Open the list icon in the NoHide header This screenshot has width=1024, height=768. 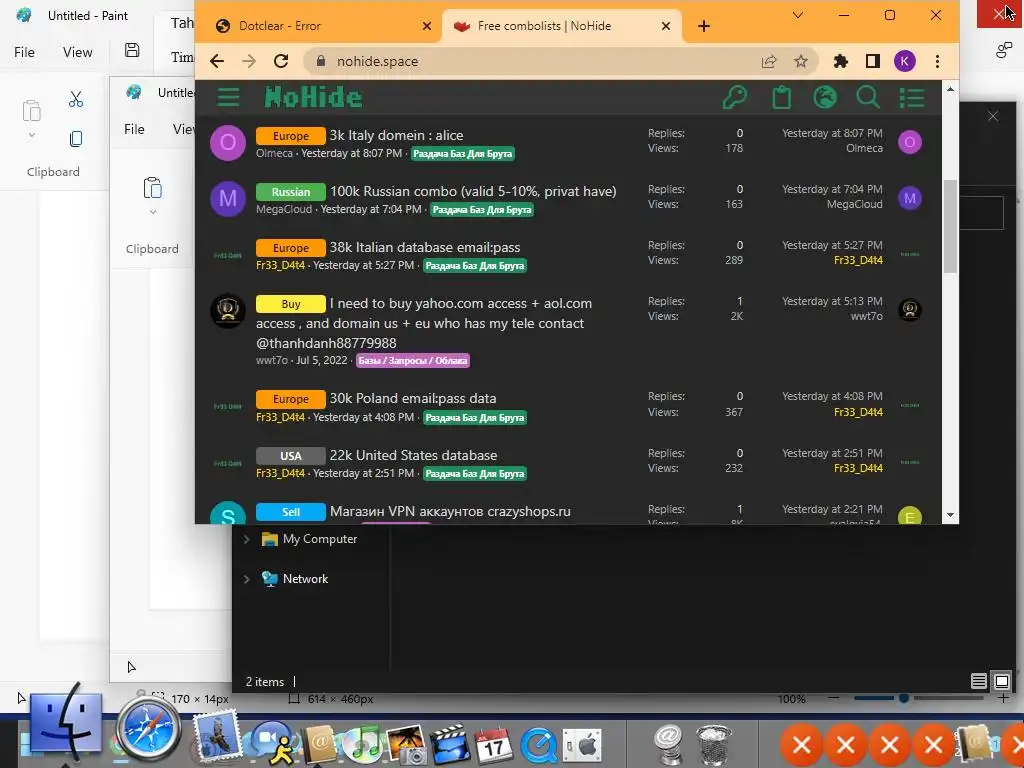pos(912,97)
